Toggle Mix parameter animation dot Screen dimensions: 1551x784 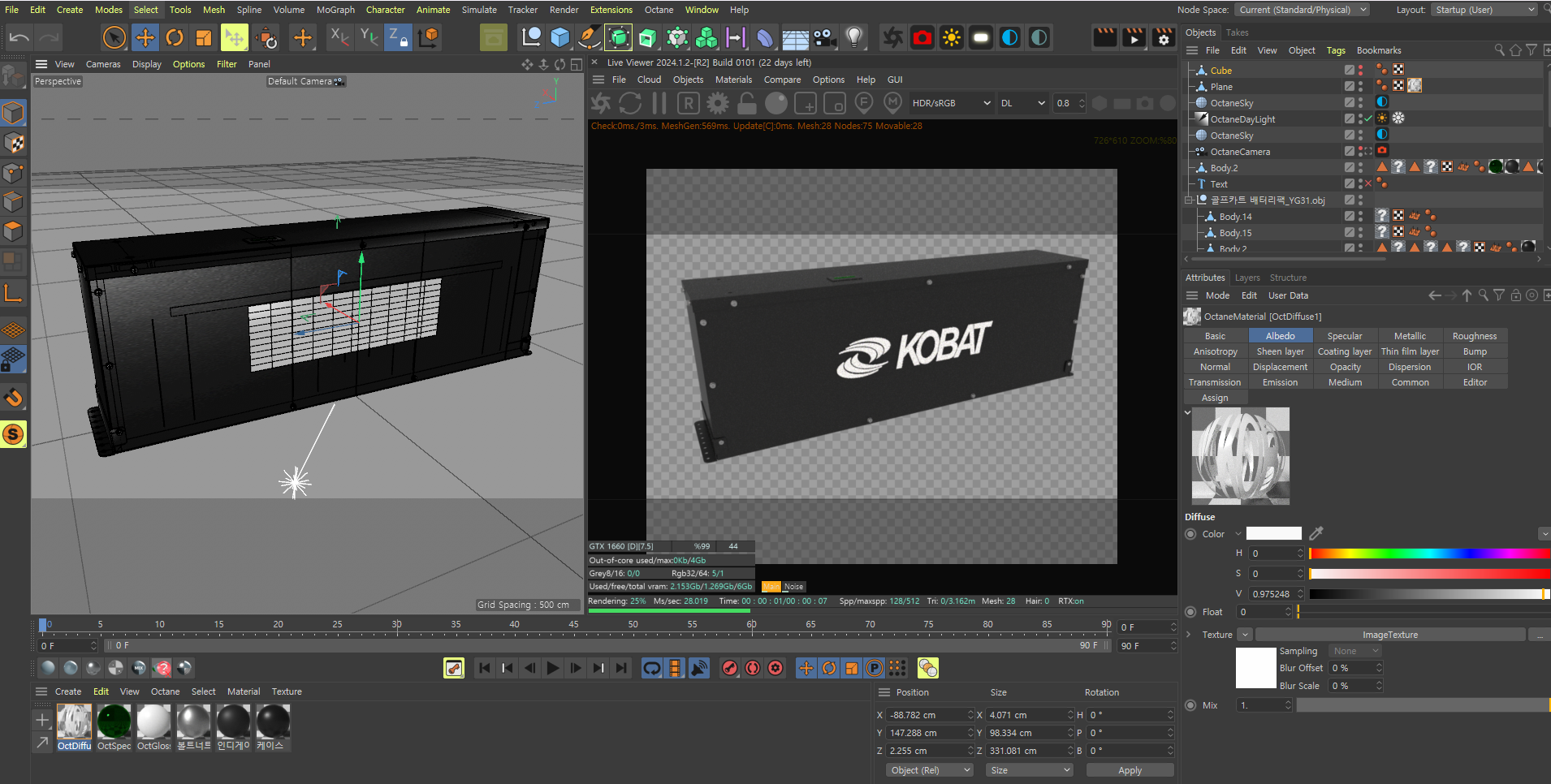tap(1190, 705)
